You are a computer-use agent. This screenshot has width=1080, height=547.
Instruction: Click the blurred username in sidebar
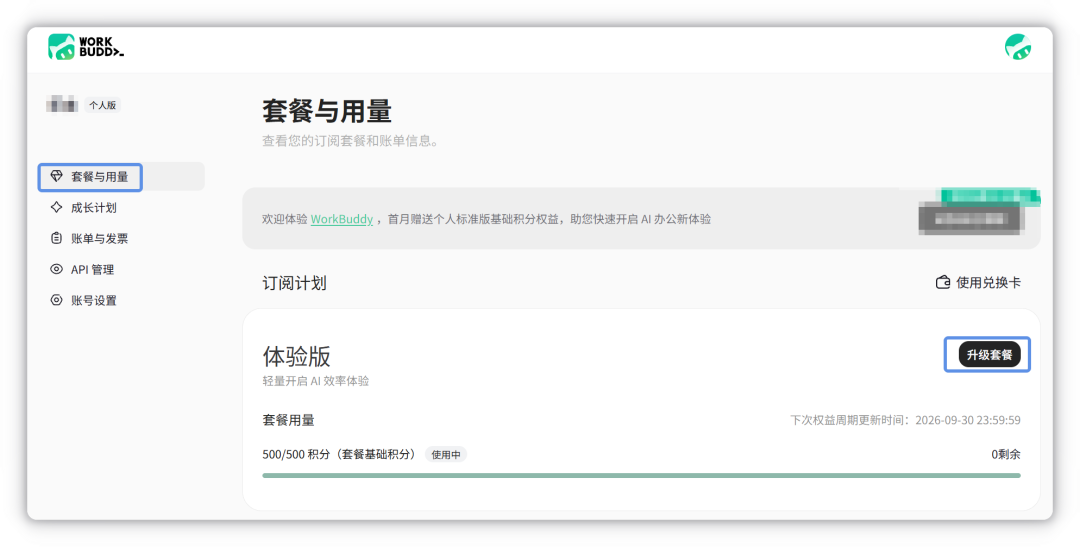click(62, 105)
